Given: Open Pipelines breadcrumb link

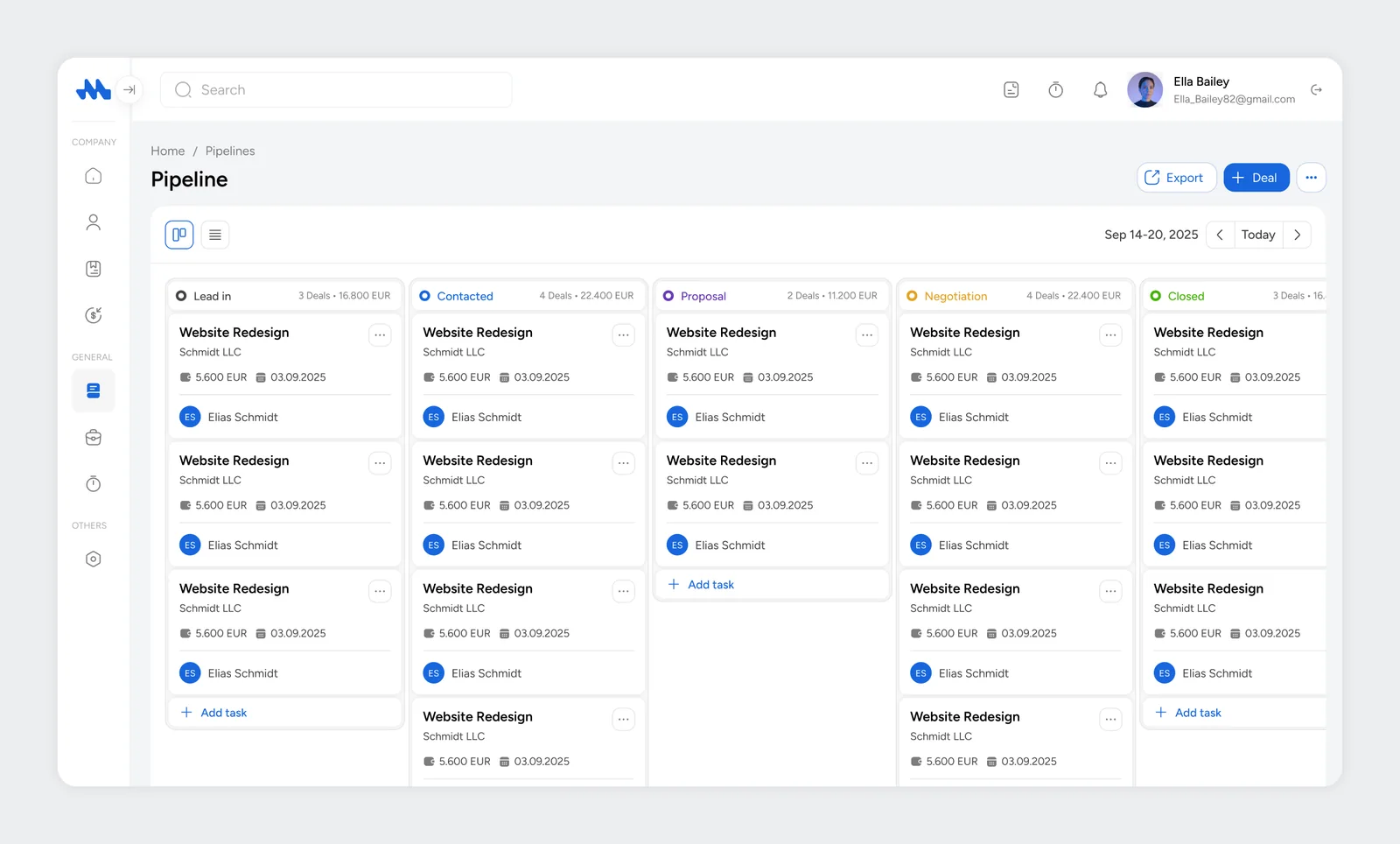Looking at the screenshot, I should tap(230, 151).
